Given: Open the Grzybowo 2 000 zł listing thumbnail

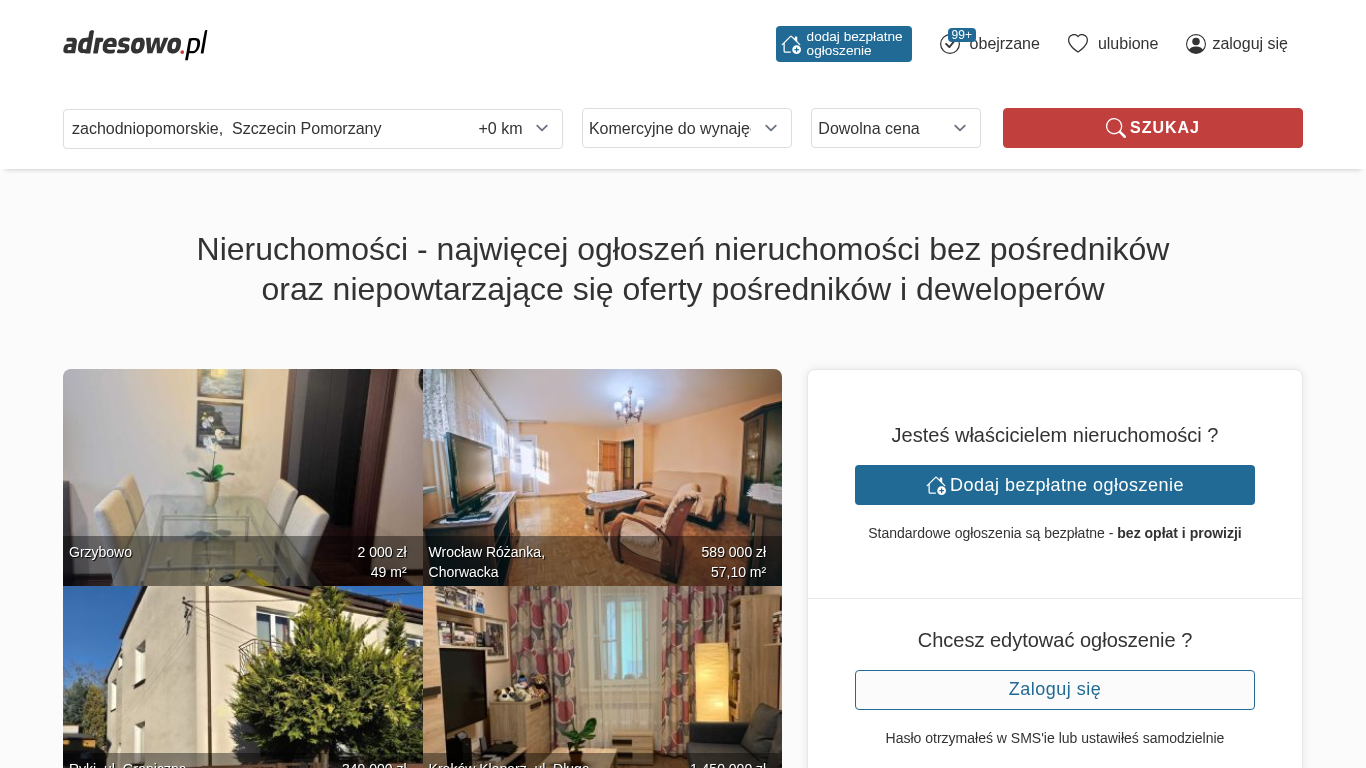Looking at the screenshot, I should click(243, 477).
